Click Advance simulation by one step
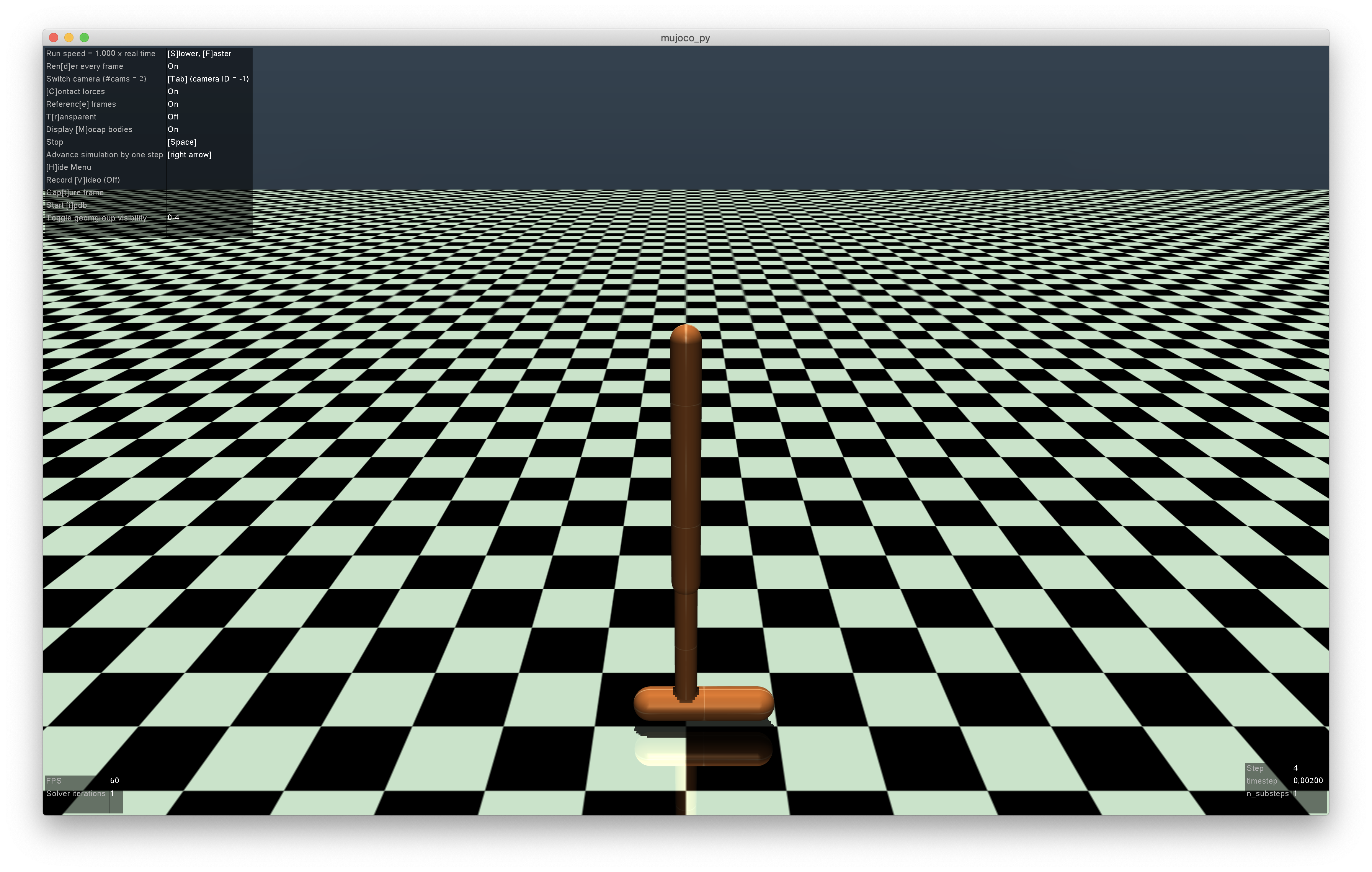 click(x=104, y=155)
